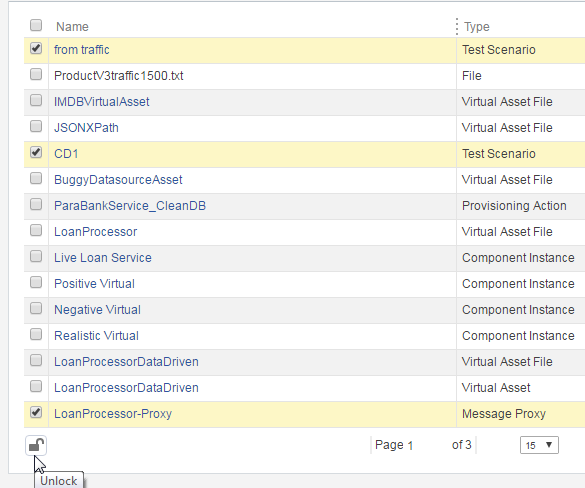The image size is (585, 488).
Task: Click the Unlock padlock icon
Action: tap(36, 445)
